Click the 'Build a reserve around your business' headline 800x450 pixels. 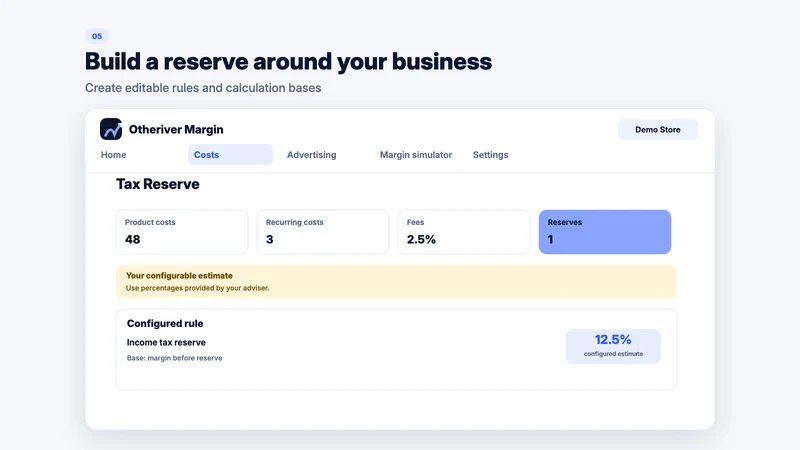[x=288, y=62]
